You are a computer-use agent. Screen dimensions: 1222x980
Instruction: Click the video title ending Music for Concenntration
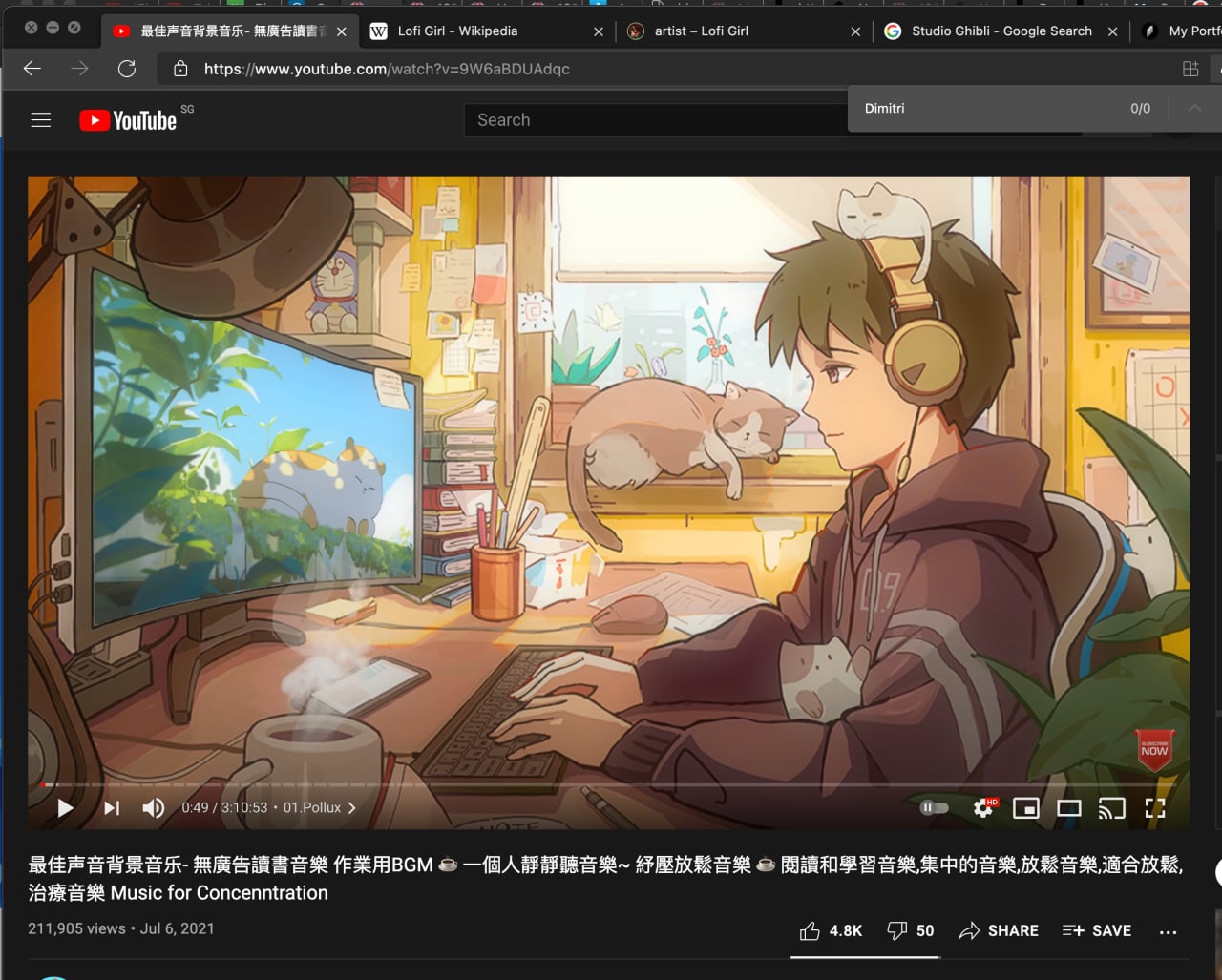click(605, 879)
